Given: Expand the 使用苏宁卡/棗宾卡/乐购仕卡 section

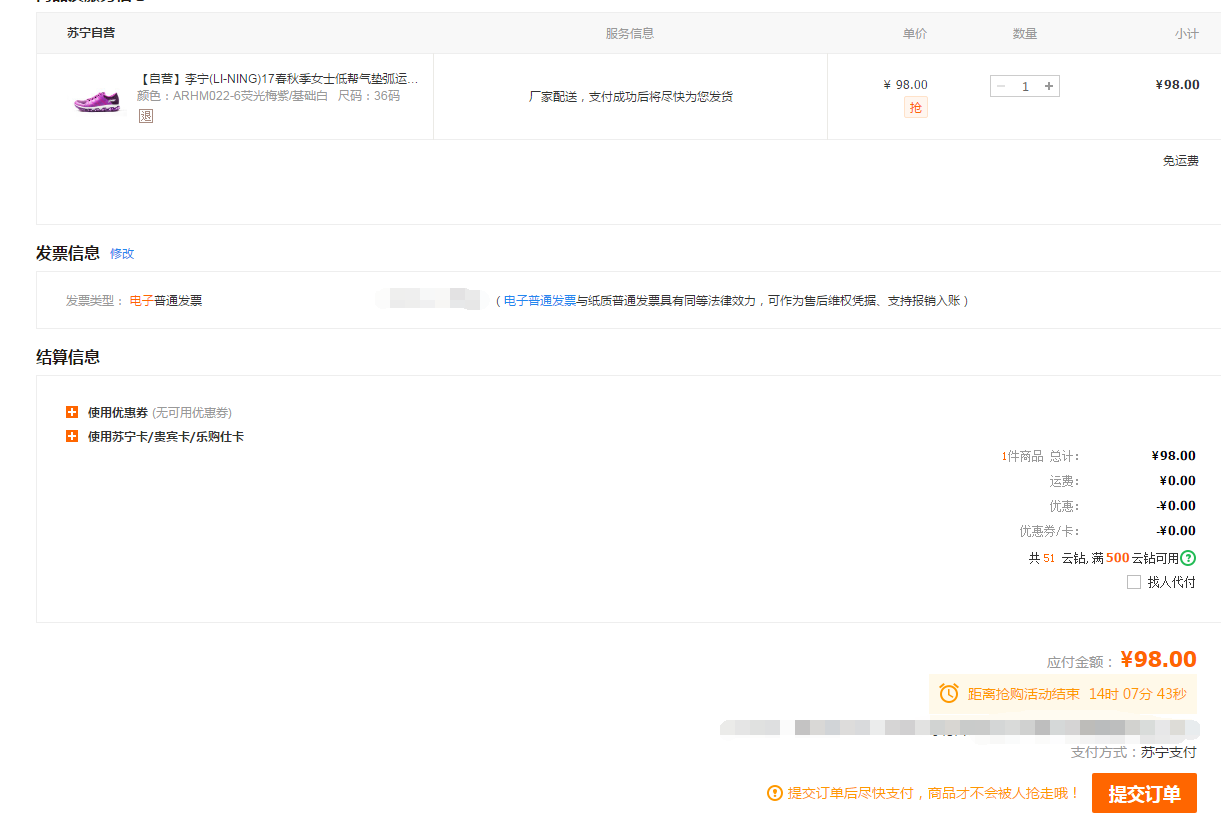Looking at the screenshot, I should (72, 436).
